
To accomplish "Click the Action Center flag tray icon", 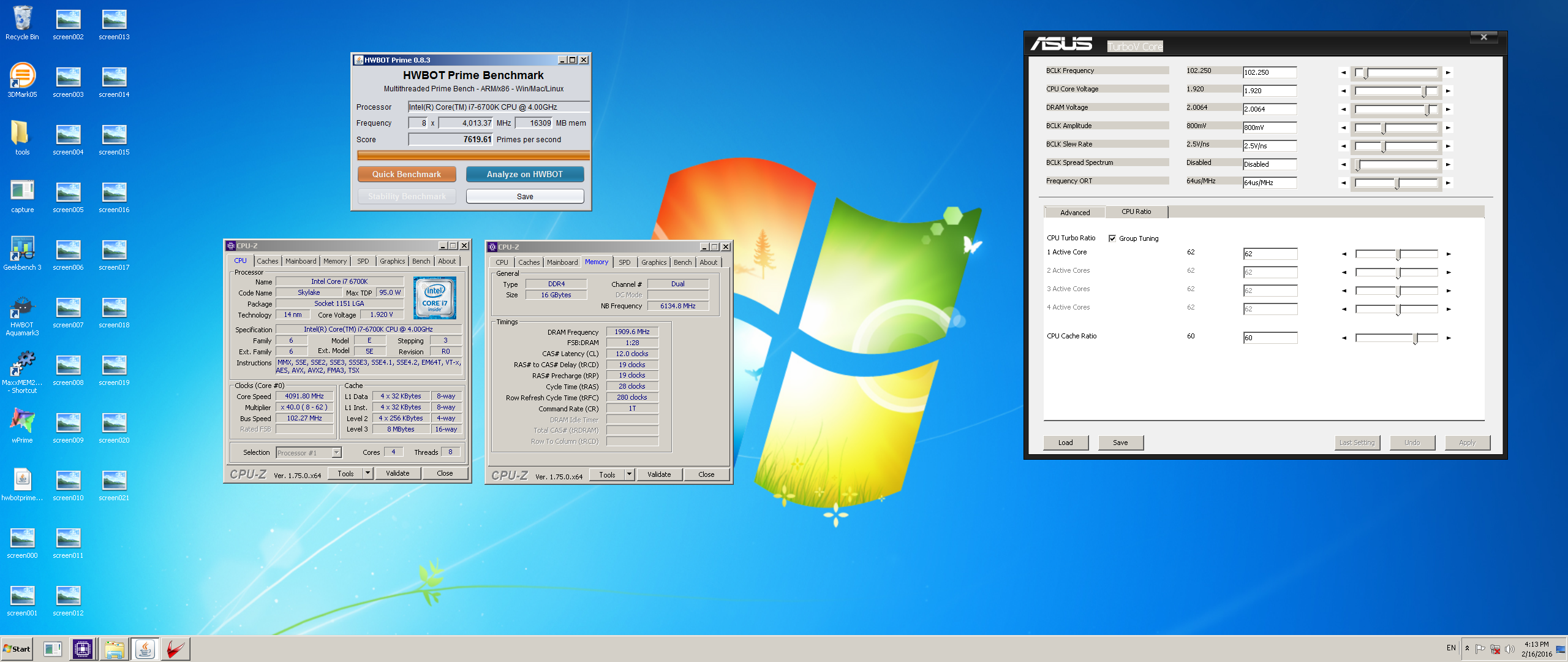I will click(1480, 649).
